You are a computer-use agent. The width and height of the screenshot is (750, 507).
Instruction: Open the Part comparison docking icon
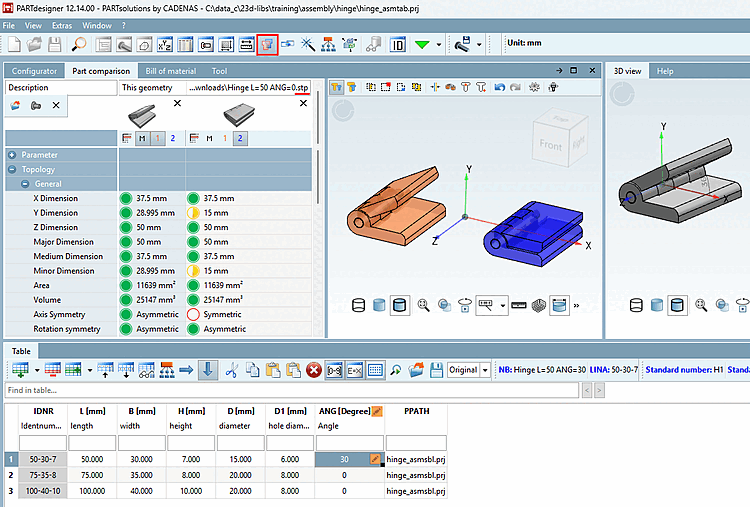[x=267, y=45]
